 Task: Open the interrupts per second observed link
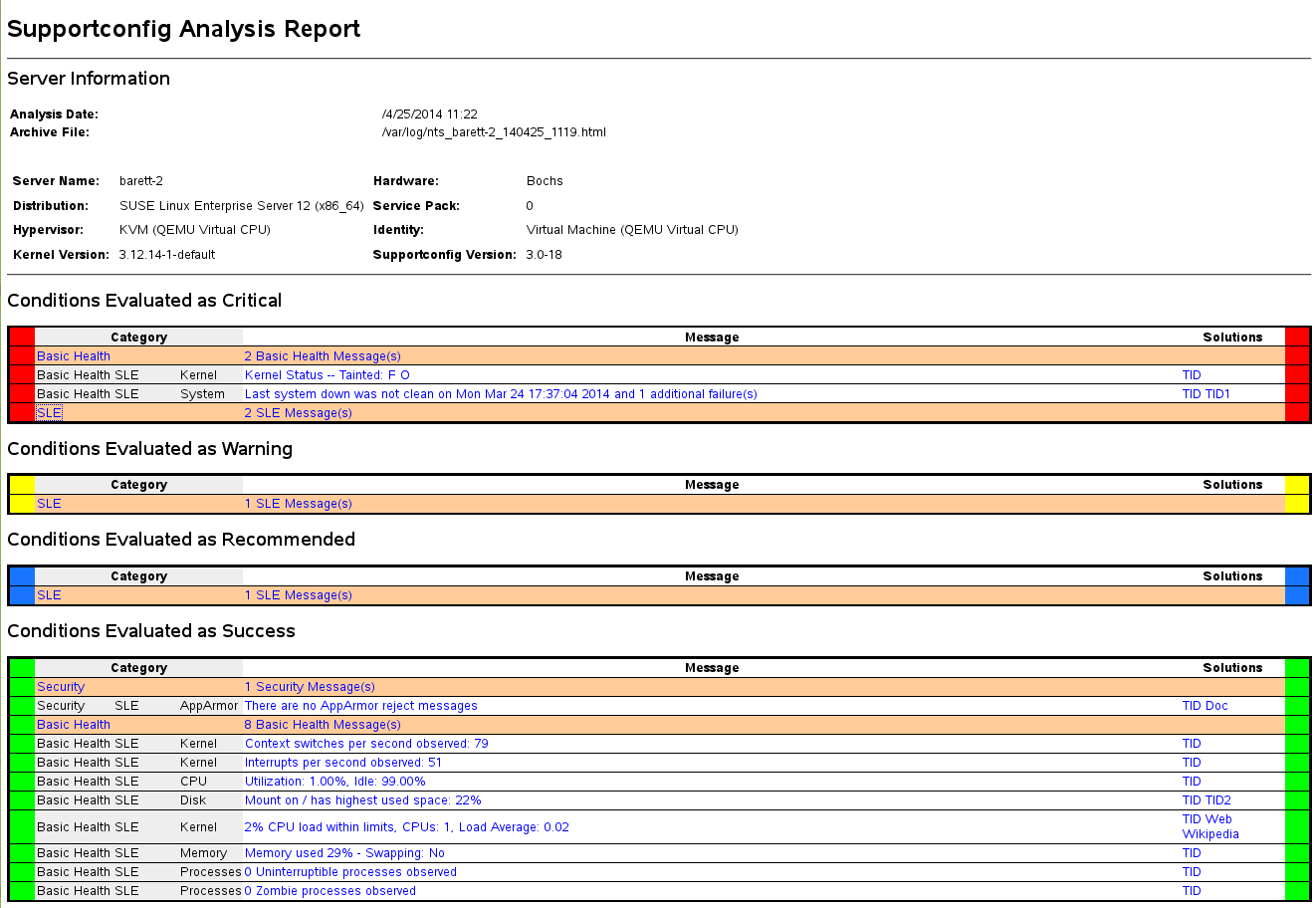pos(347,762)
